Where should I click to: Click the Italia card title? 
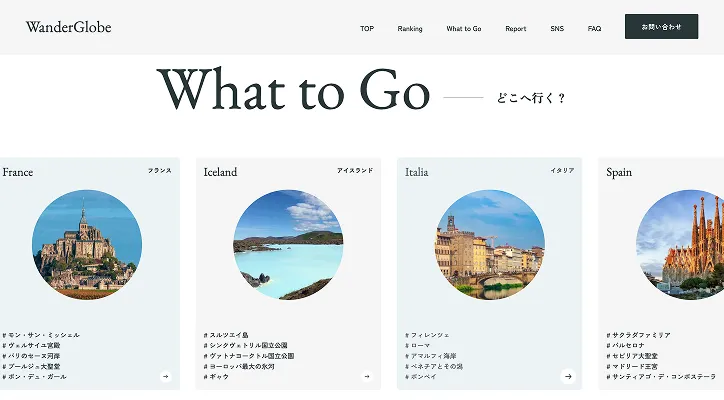pos(416,172)
